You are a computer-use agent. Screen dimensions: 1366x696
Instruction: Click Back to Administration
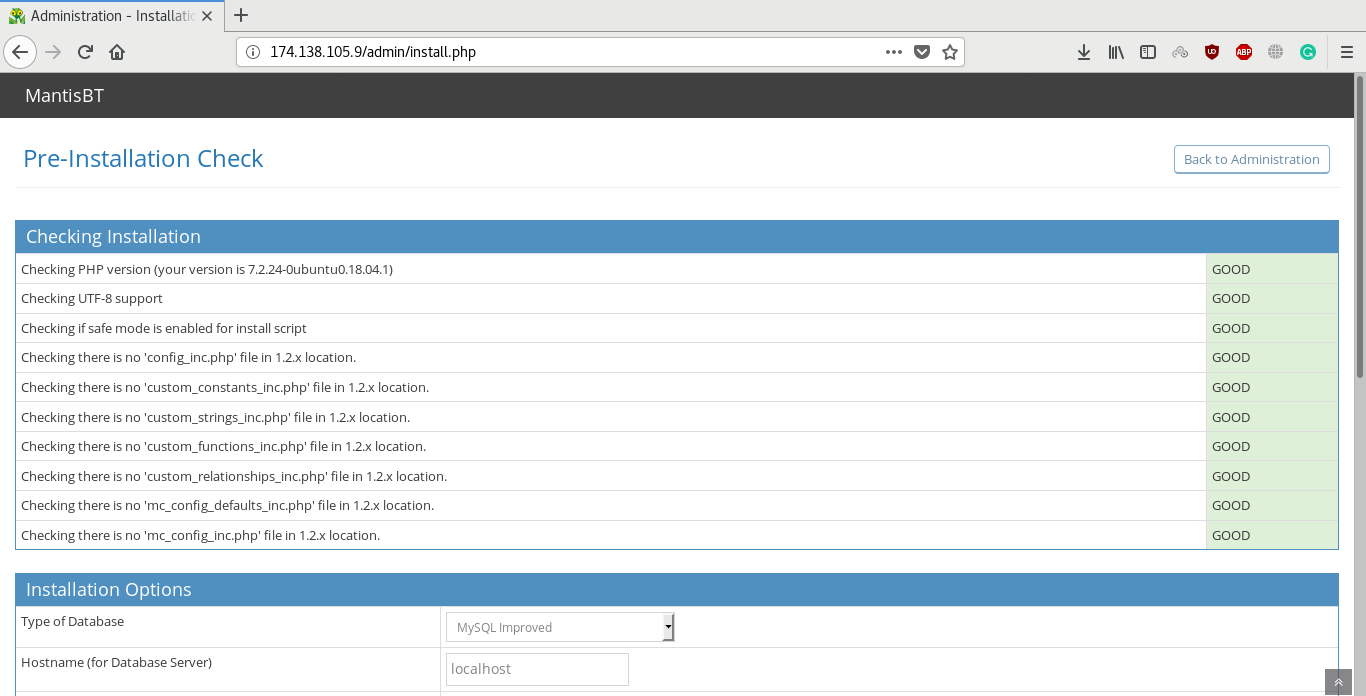pyautogui.click(x=1251, y=159)
